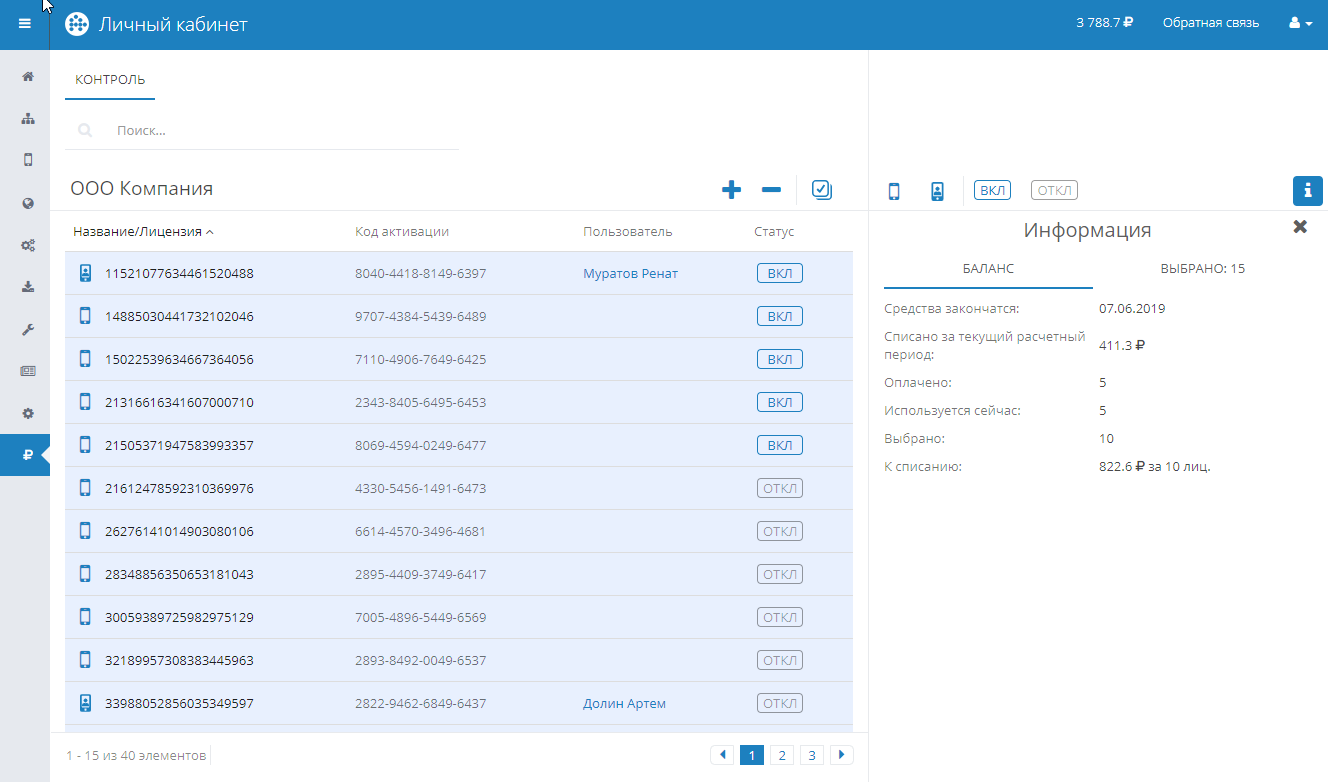Image resolution: width=1328 pixels, height=782 pixels.
Task: Open the wrench tools sidebar icon
Action: (28, 329)
